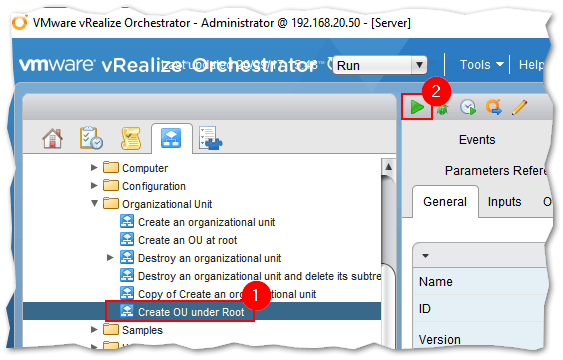The image size is (563, 360).
Task: Expand the Samples folder
Action: click(x=94, y=329)
